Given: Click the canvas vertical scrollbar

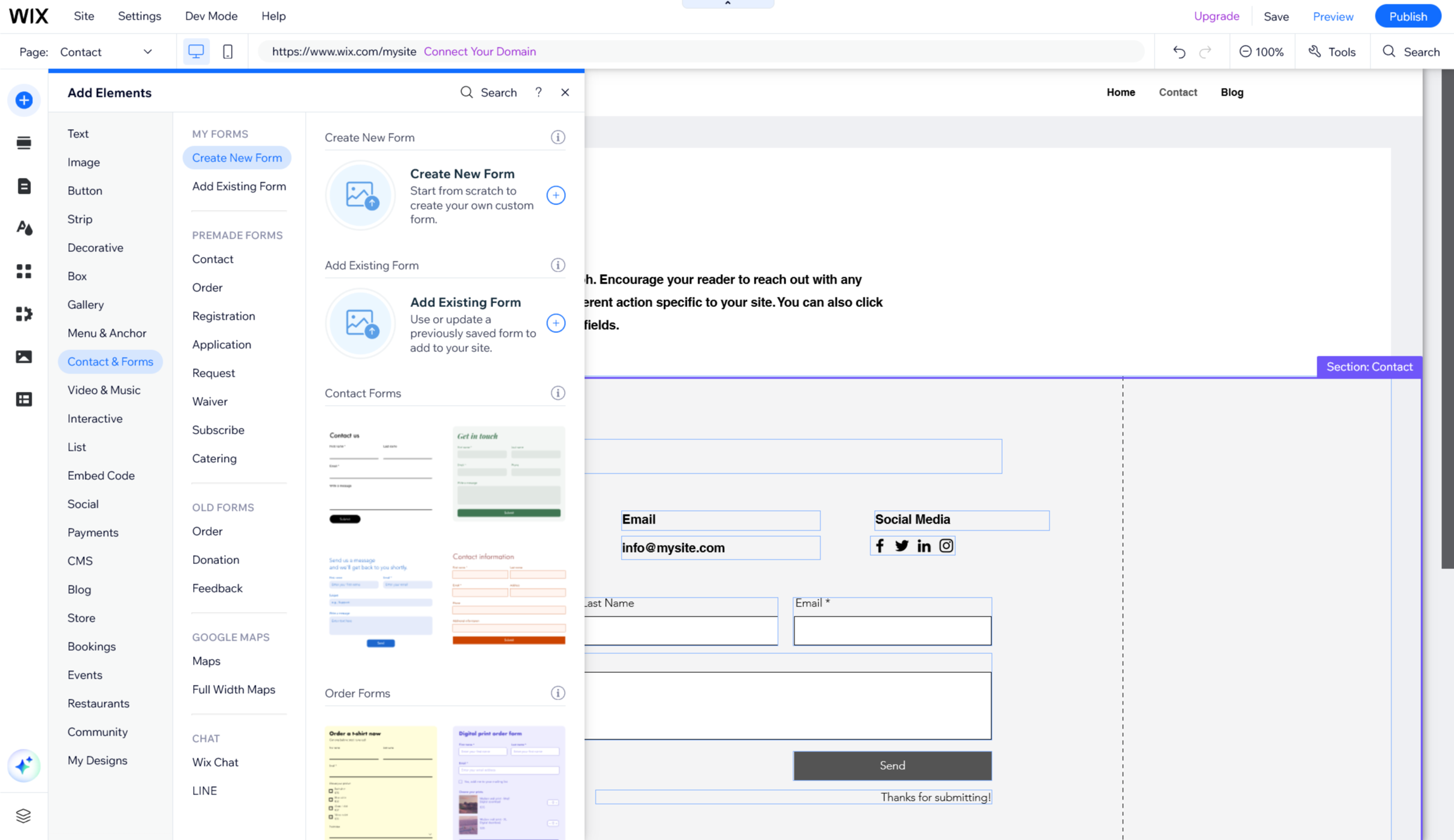Looking at the screenshot, I should [1447, 319].
